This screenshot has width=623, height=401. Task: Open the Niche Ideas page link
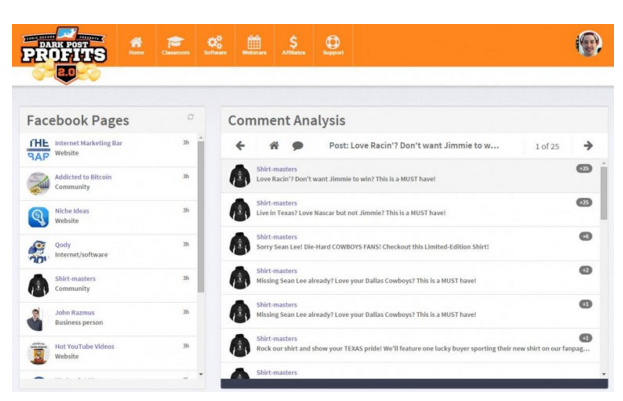click(72, 211)
